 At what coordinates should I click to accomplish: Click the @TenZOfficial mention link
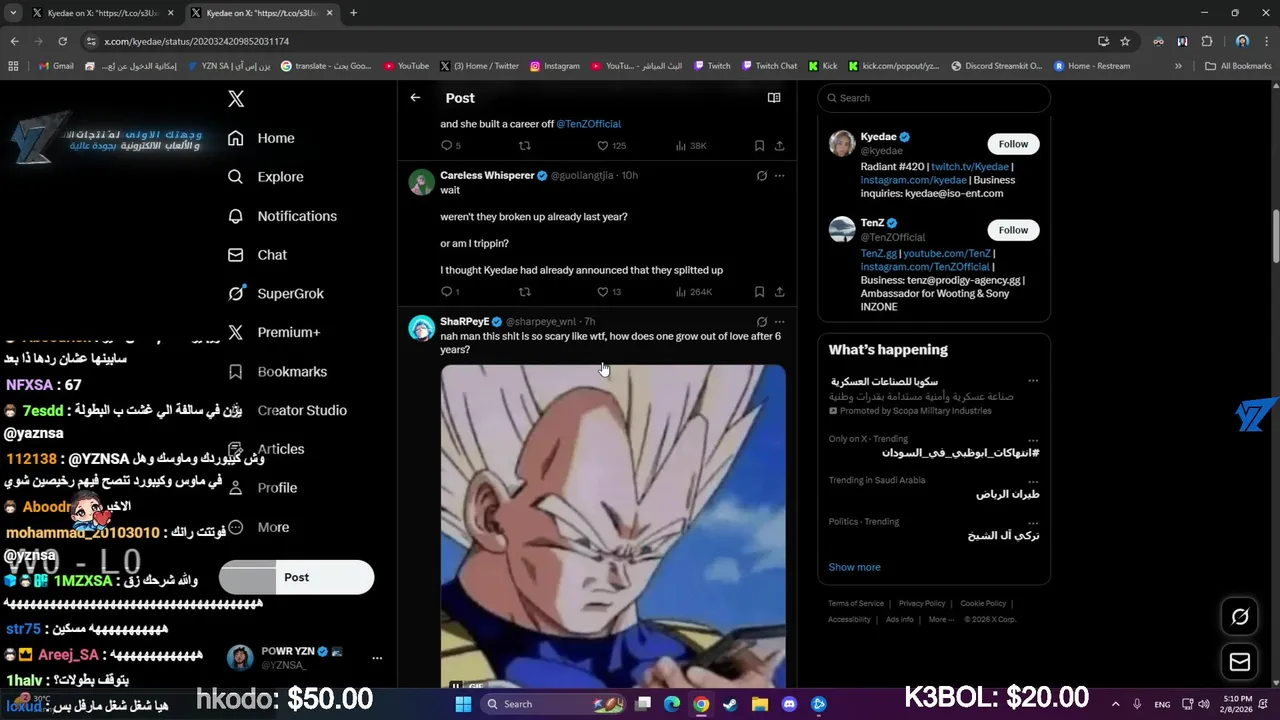pos(589,124)
